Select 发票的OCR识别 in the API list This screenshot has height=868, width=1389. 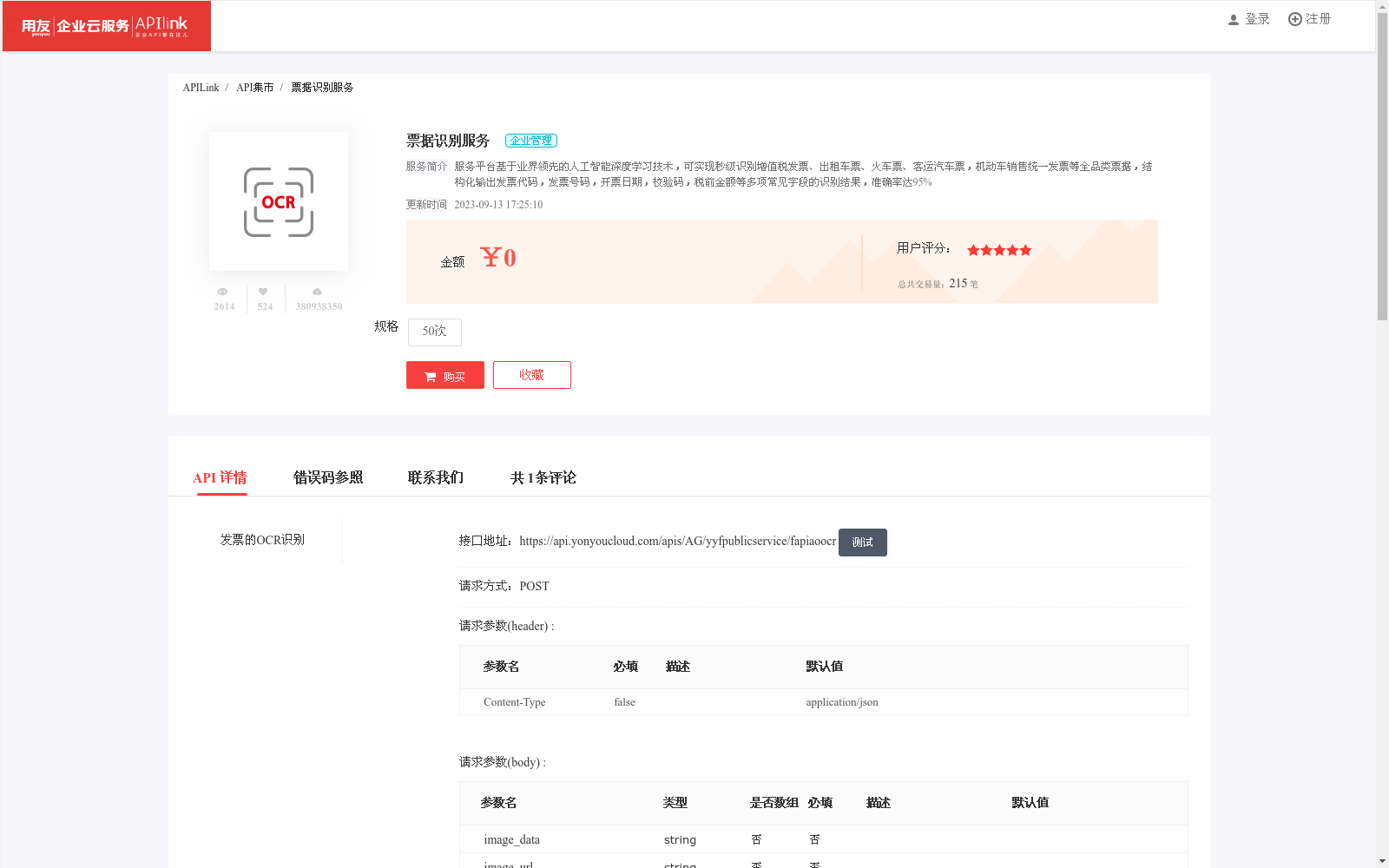click(x=262, y=540)
